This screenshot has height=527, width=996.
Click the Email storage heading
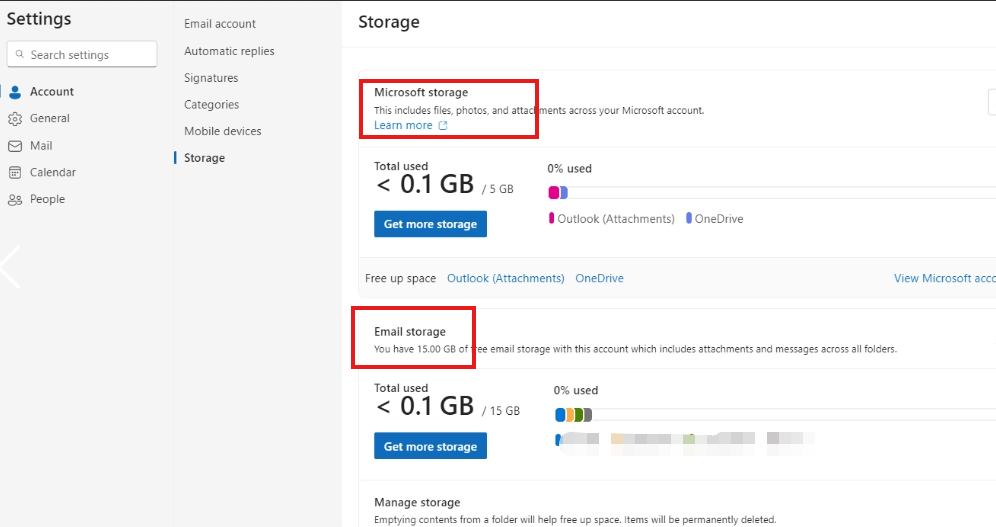(x=410, y=331)
